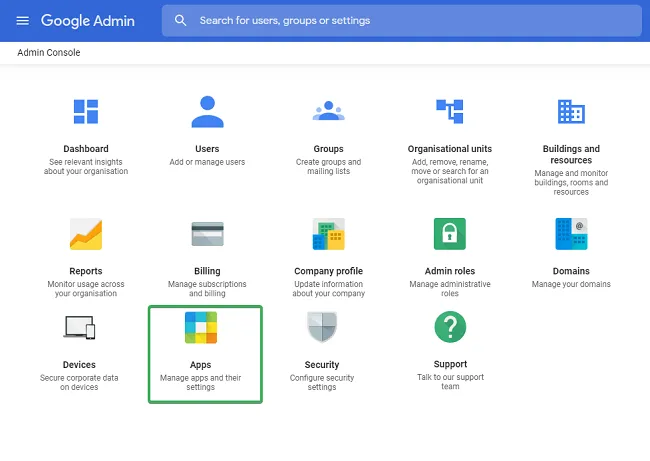The height and width of the screenshot is (461, 650).
Task: Open the Security shield icon
Action: (322, 327)
